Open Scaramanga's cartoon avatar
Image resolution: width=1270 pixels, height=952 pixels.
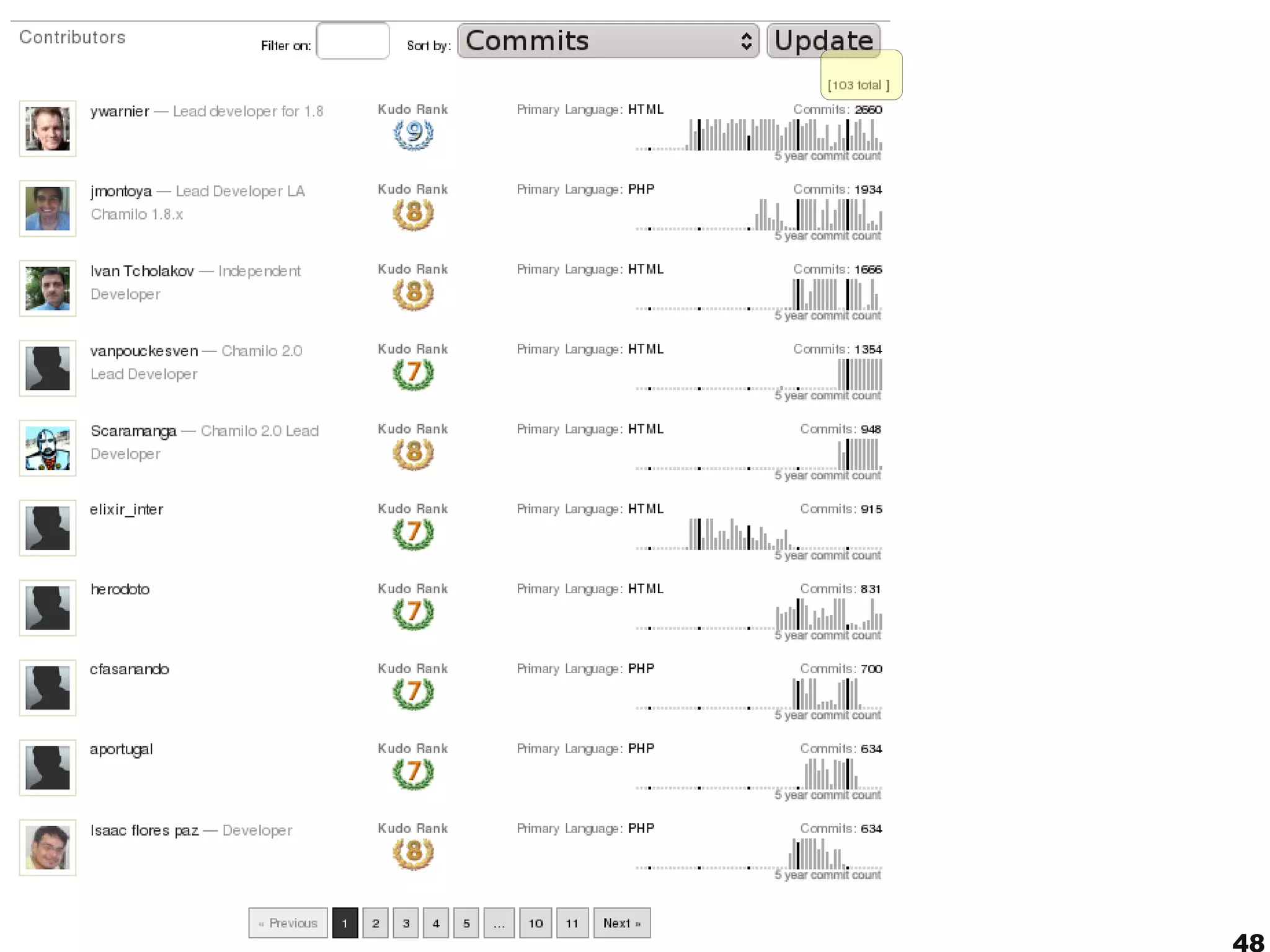[x=48, y=448]
